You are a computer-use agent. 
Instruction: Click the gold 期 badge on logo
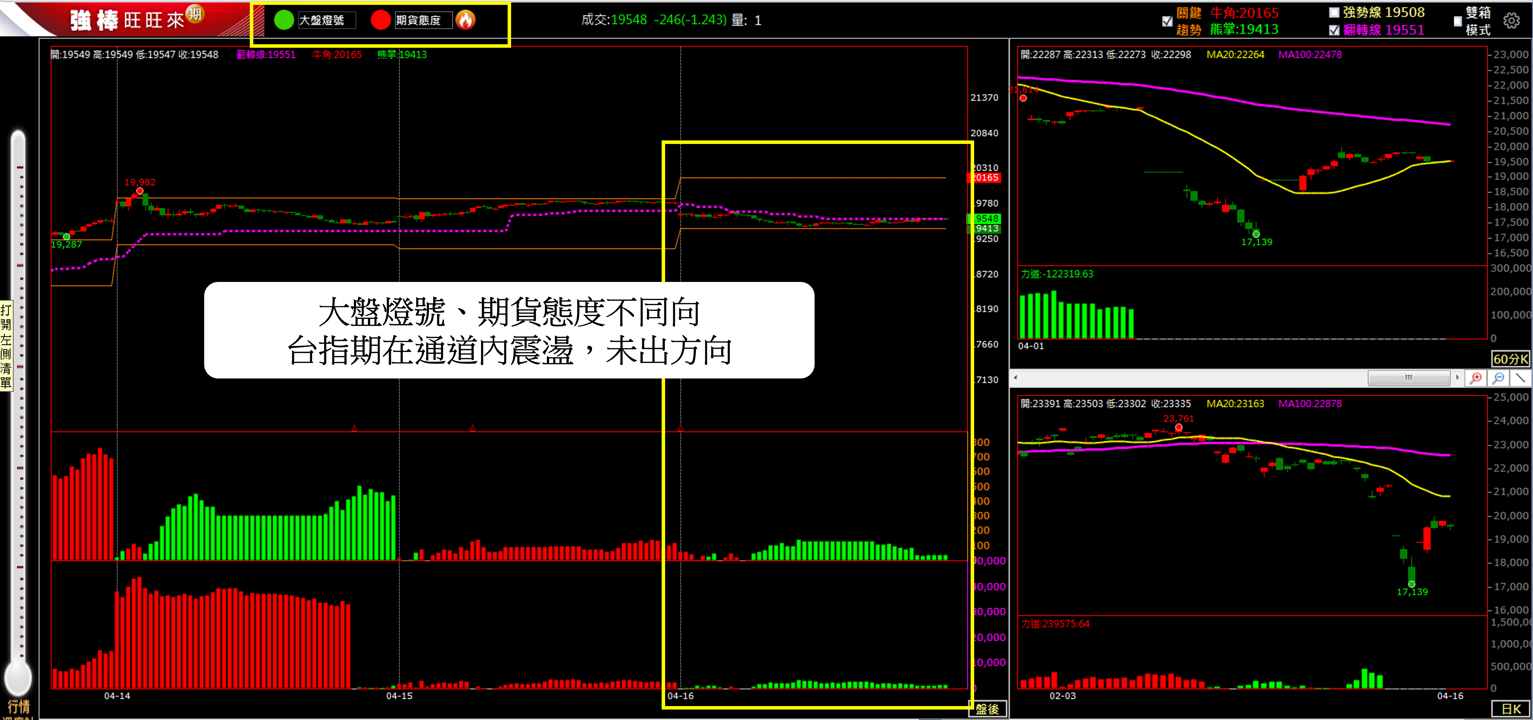coord(194,16)
